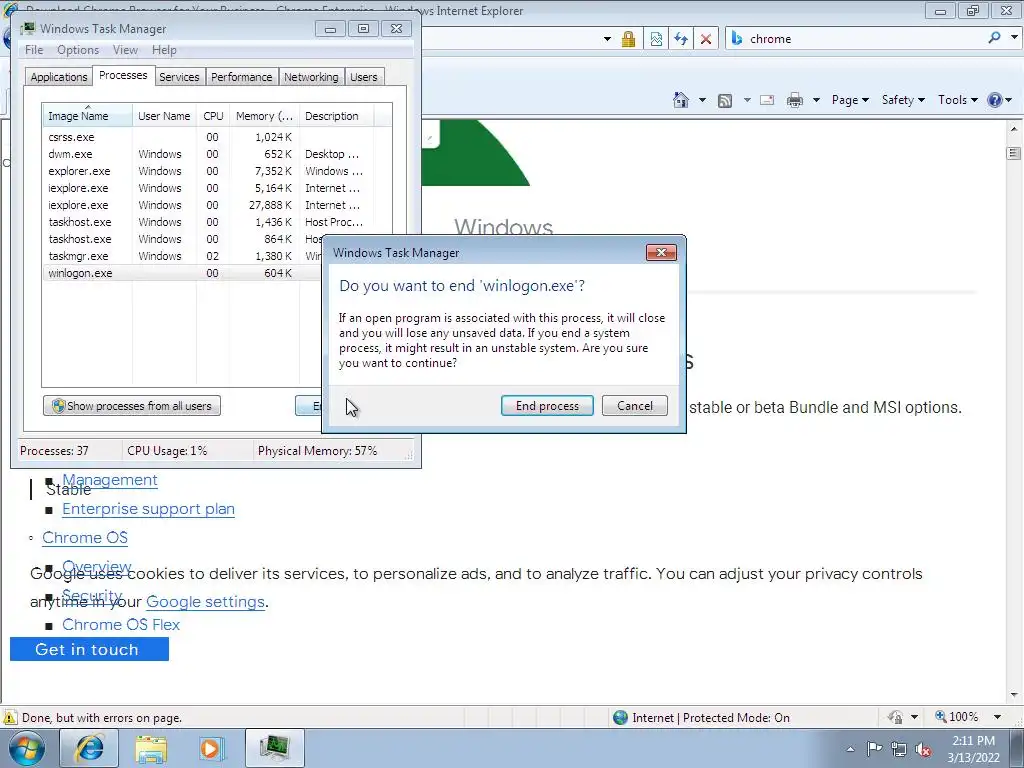
Task: Show hidden tray icons arrow
Action: [850, 749]
